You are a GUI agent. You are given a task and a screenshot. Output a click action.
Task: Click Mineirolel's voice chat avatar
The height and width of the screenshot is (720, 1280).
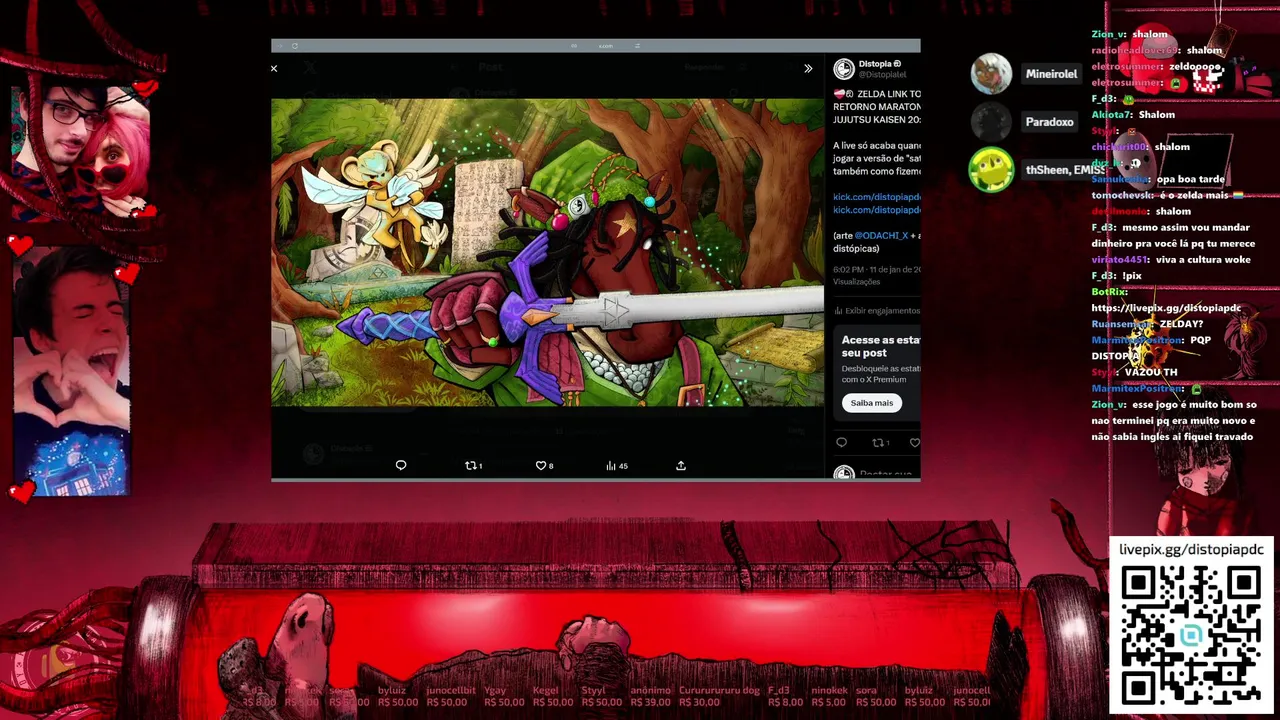pyautogui.click(x=991, y=74)
